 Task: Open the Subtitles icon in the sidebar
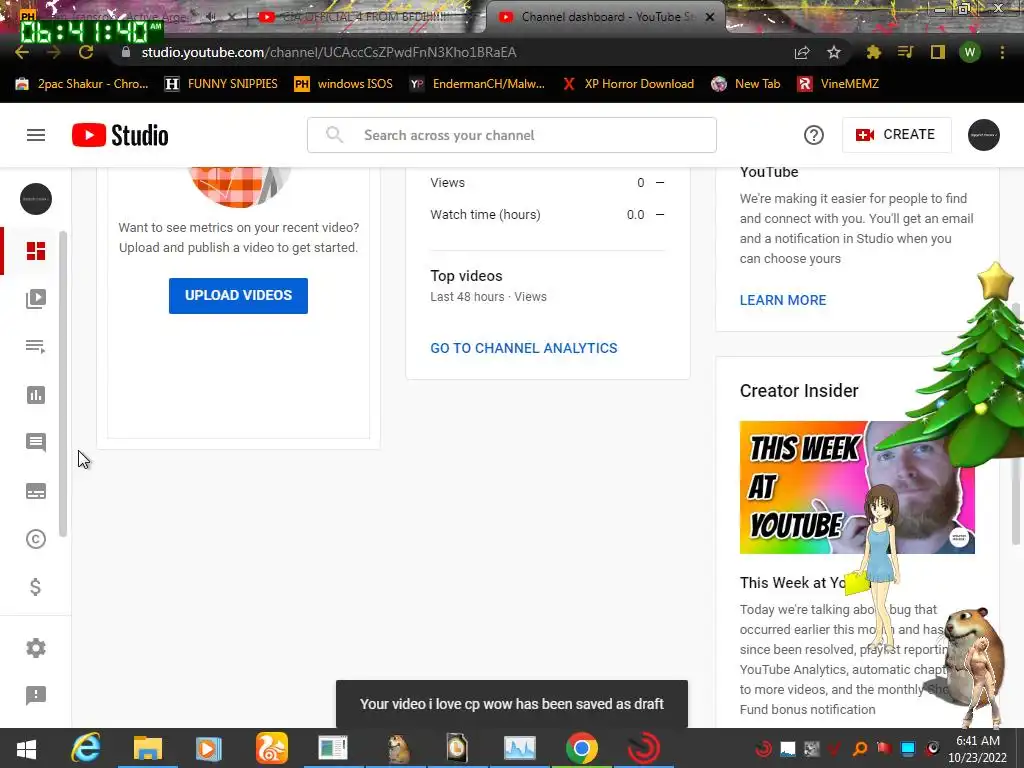(36, 491)
